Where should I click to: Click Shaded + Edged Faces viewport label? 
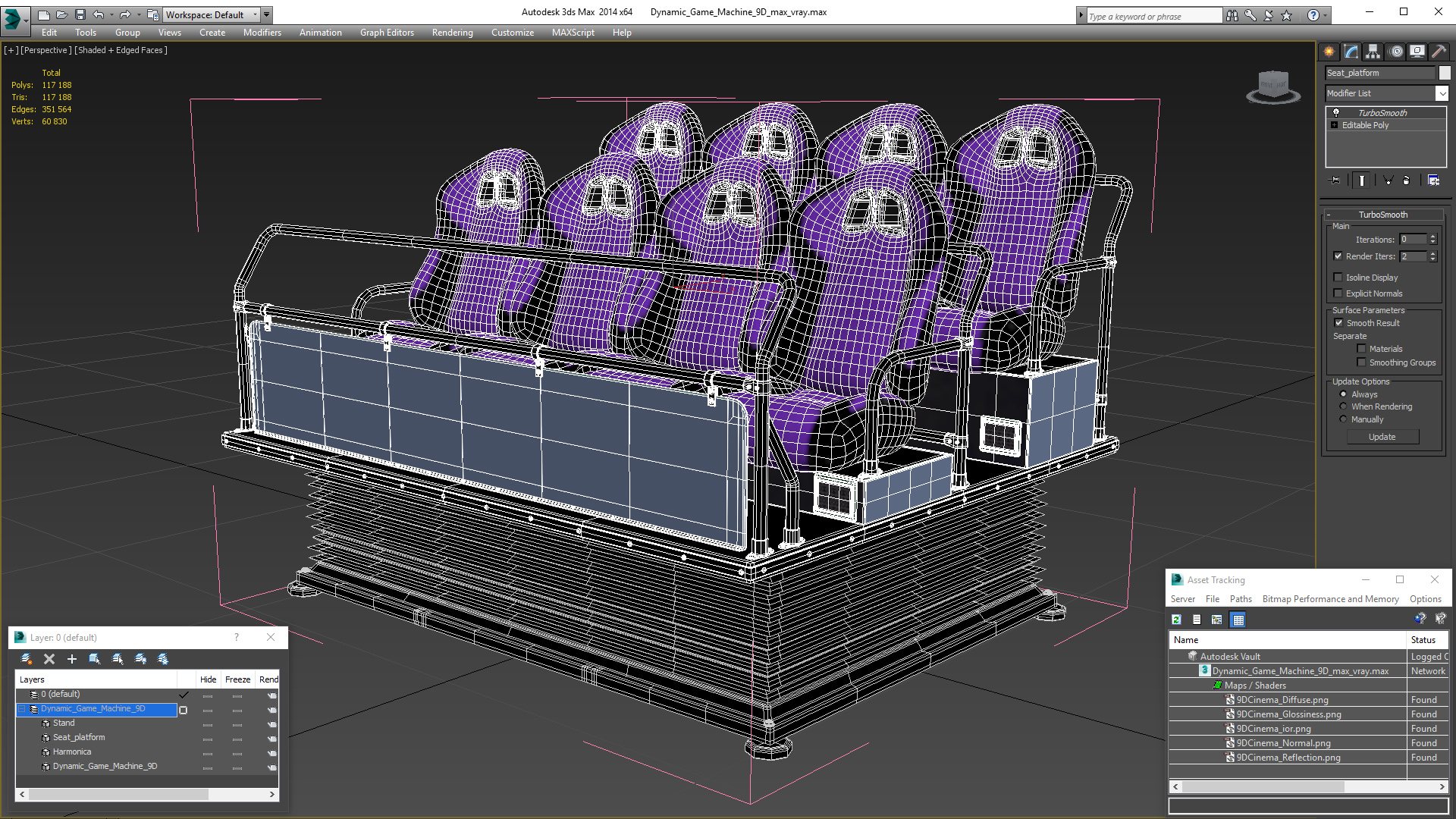coord(121,51)
